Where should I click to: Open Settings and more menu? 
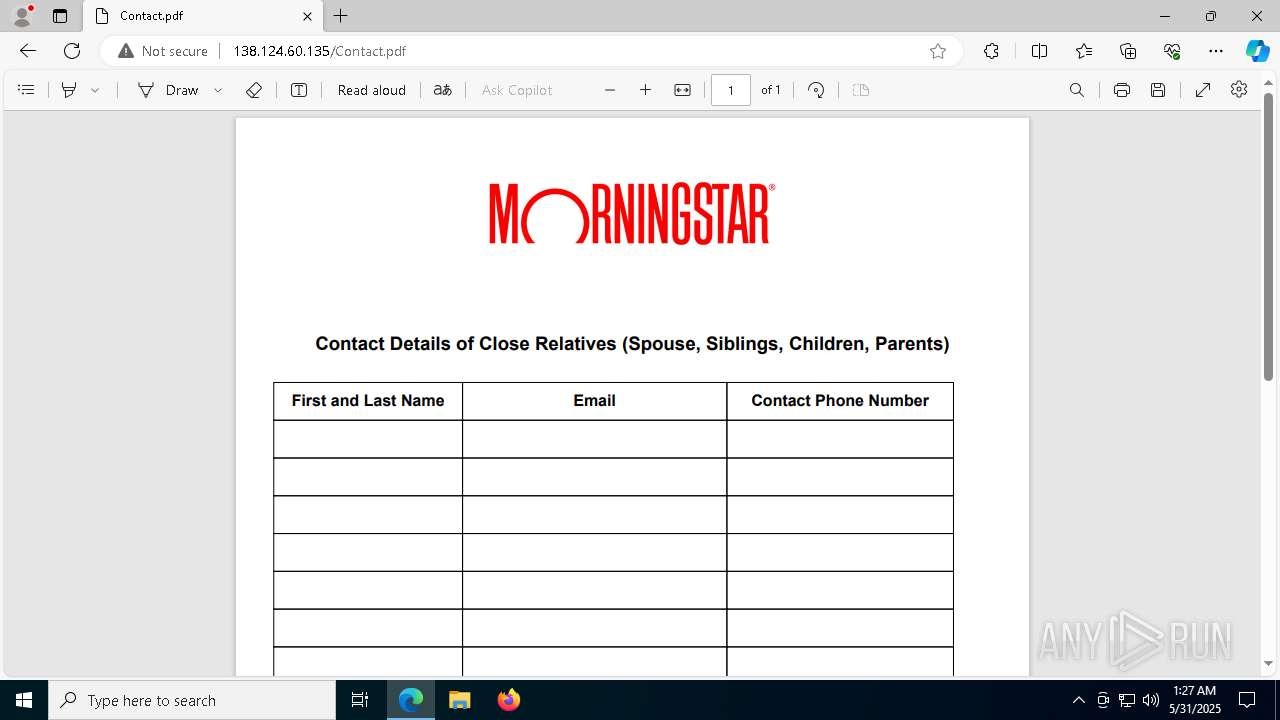click(1216, 51)
